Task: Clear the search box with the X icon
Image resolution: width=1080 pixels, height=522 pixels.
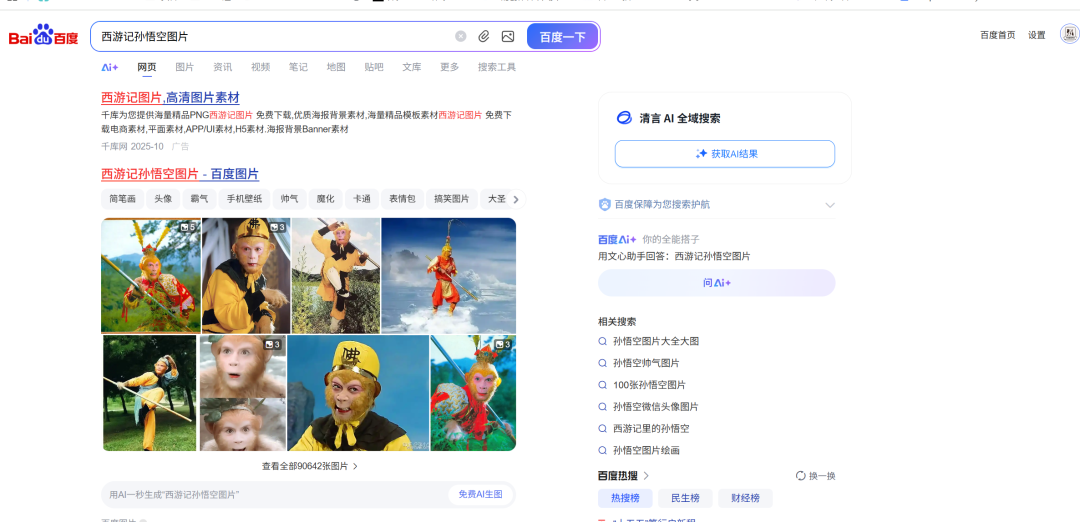Action: pyautogui.click(x=461, y=36)
